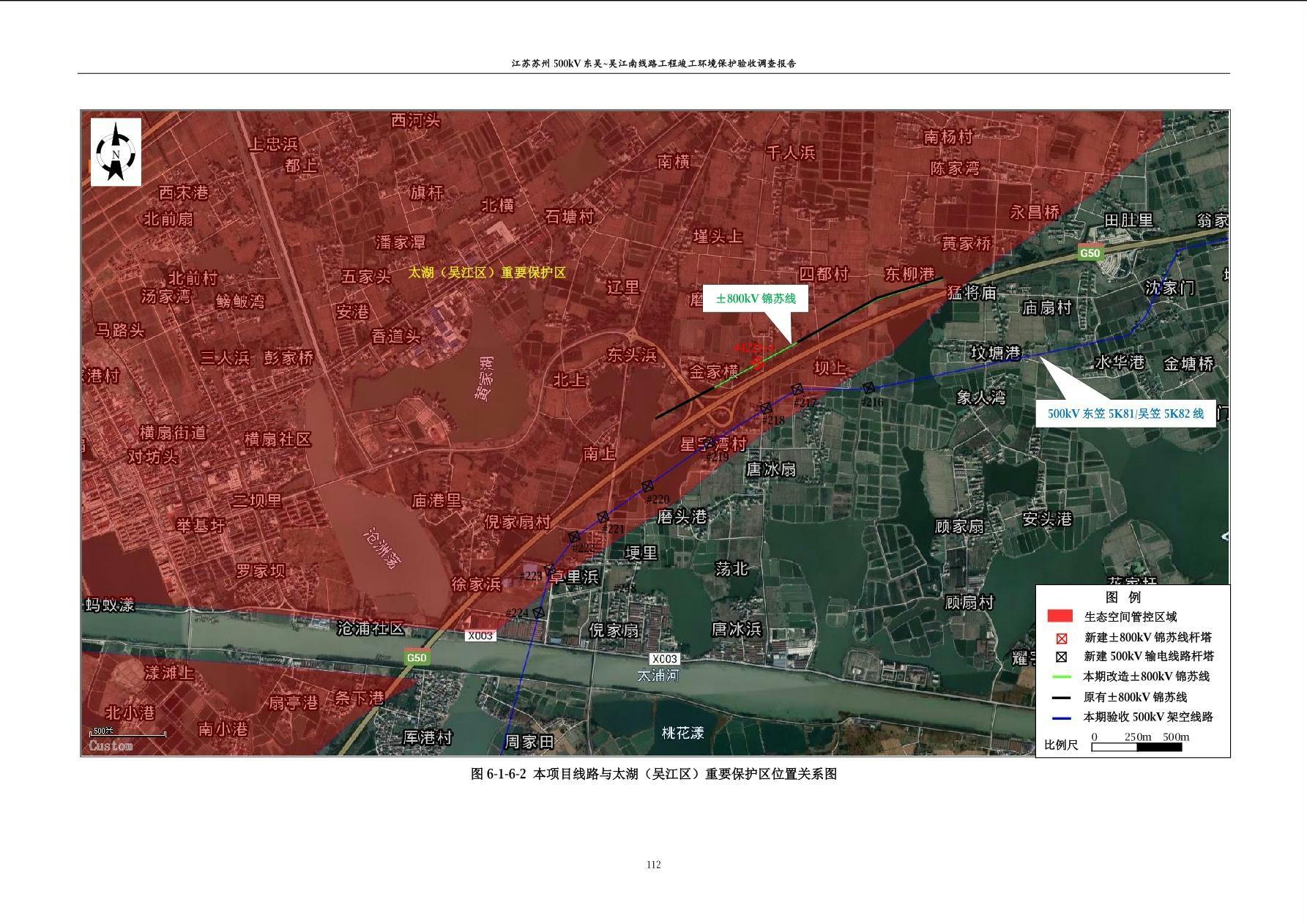Click the 西河头 place label

click(416, 120)
